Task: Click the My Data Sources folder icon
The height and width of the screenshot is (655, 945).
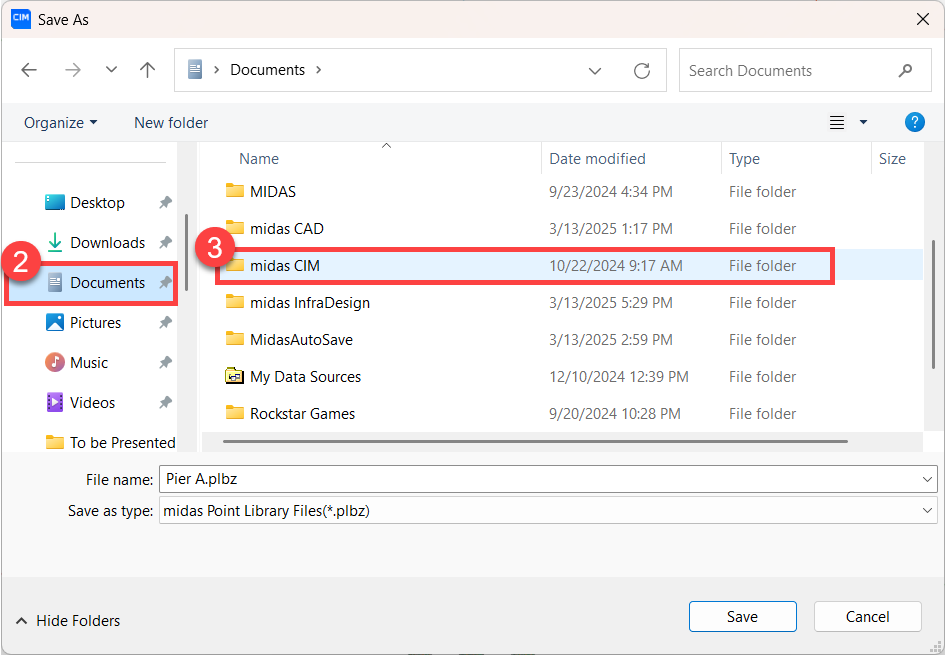Action: pyautogui.click(x=234, y=376)
